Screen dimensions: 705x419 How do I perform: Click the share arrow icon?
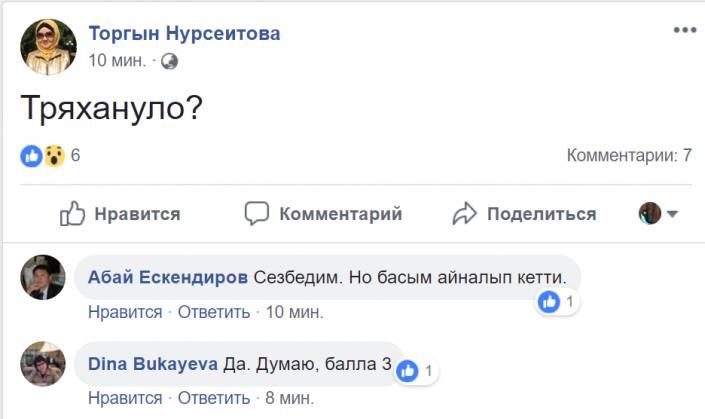[465, 213]
